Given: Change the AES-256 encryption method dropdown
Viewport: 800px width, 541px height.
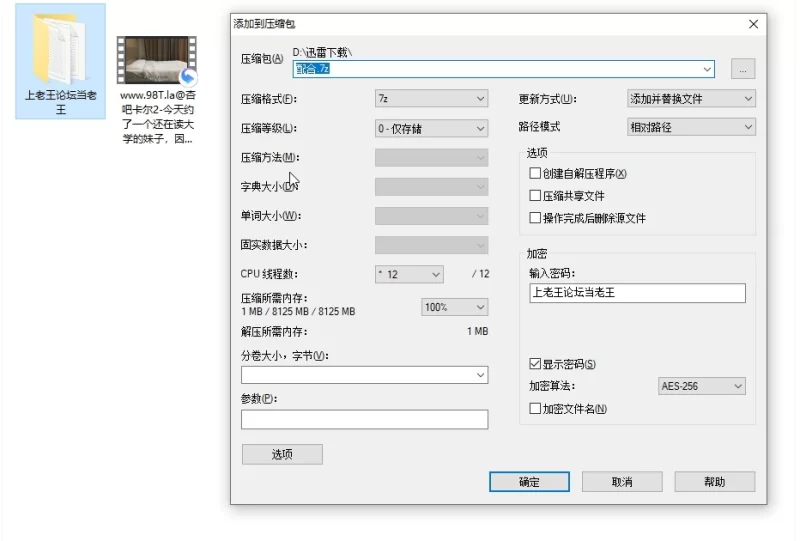Looking at the screenshot, I should click(701, 386).
